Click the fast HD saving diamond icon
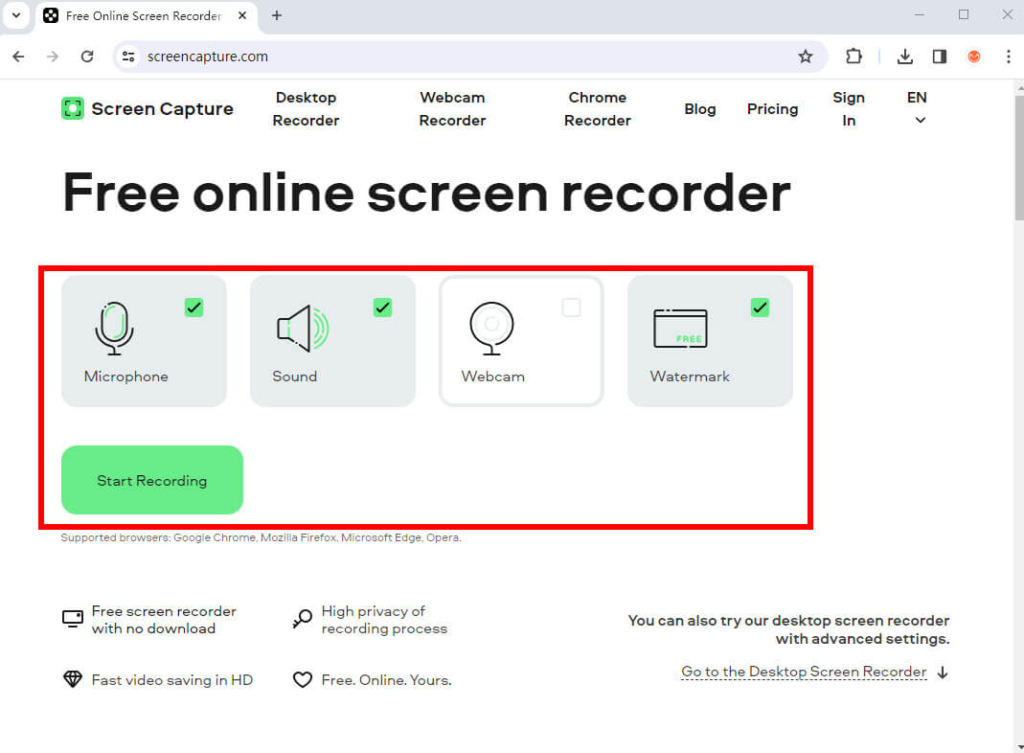The width and height of the screenshot is (1024, 753). coord(72,679)
